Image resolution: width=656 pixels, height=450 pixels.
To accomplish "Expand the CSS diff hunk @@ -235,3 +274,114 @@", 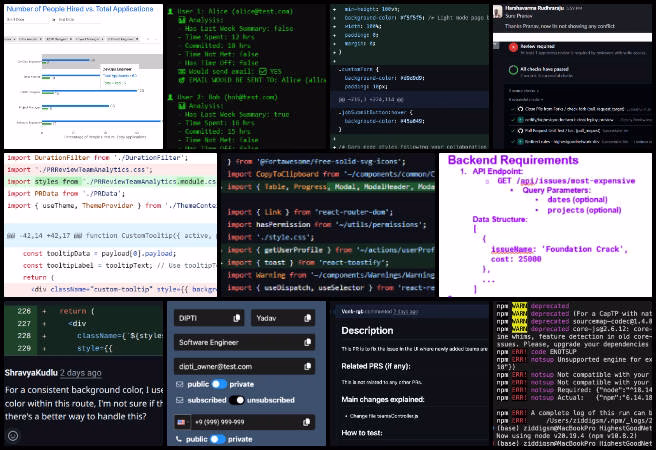I will pos(409,100).
